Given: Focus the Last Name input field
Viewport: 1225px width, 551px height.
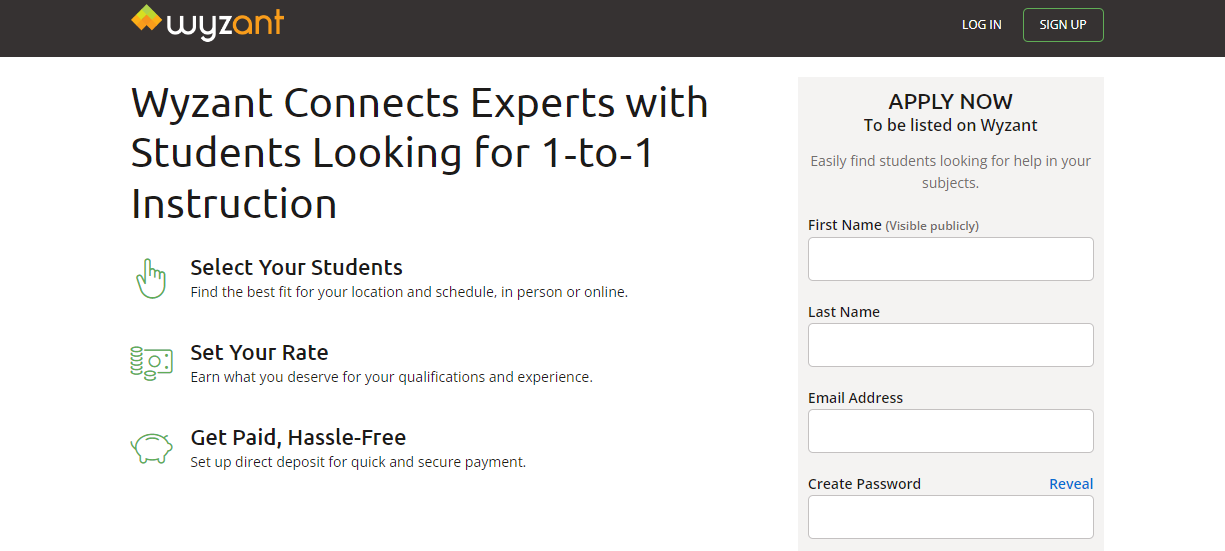Looking at the screenshot, I should 950,345.
